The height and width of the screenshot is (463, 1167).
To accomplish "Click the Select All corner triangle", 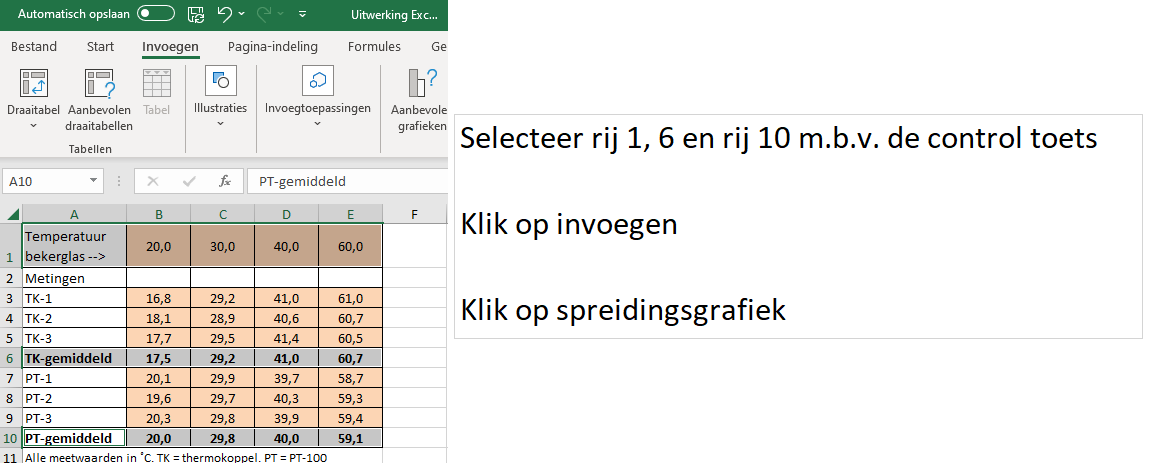I will (12, 214).
